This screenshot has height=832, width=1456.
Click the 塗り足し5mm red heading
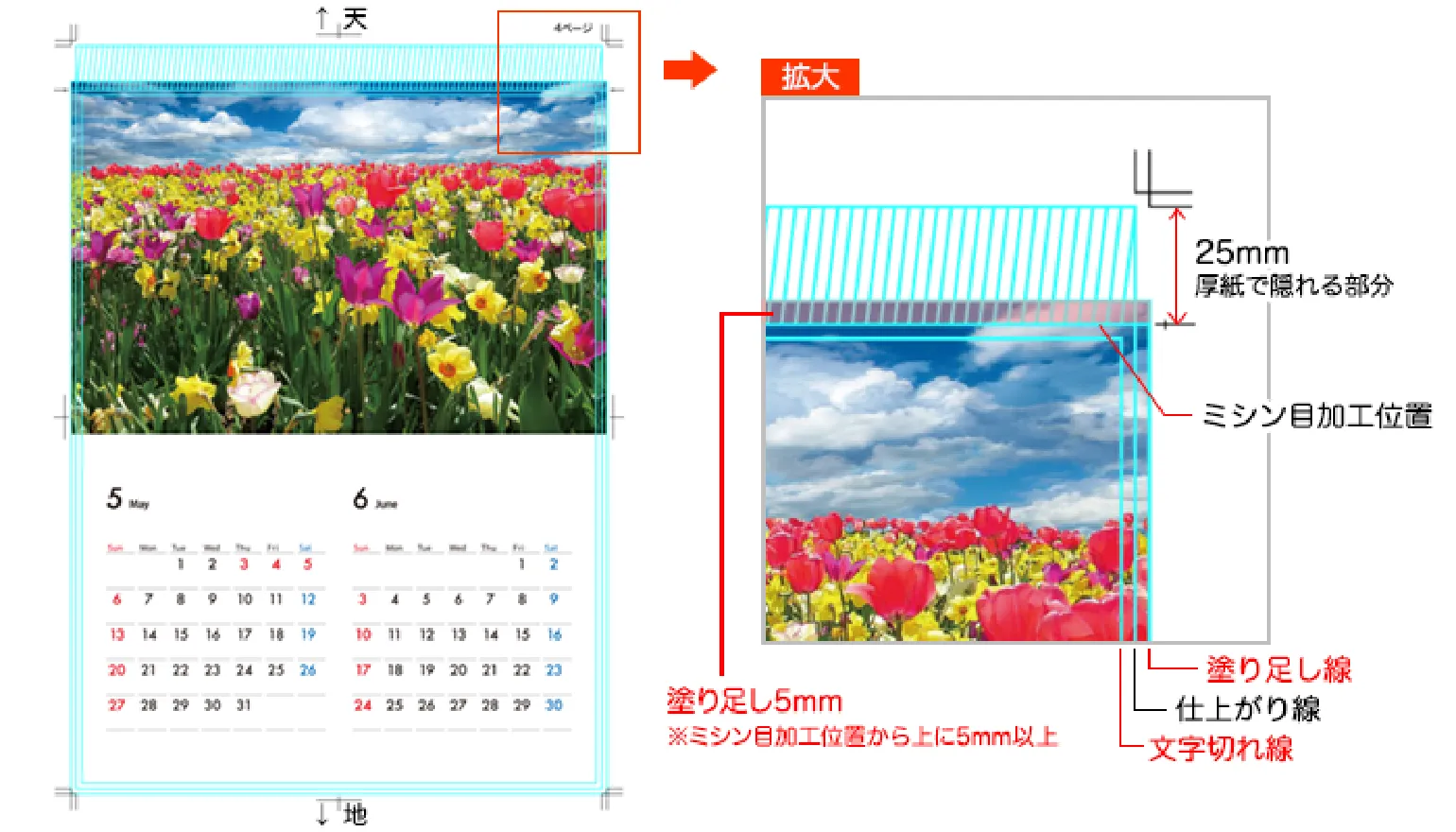pos(754,702)
